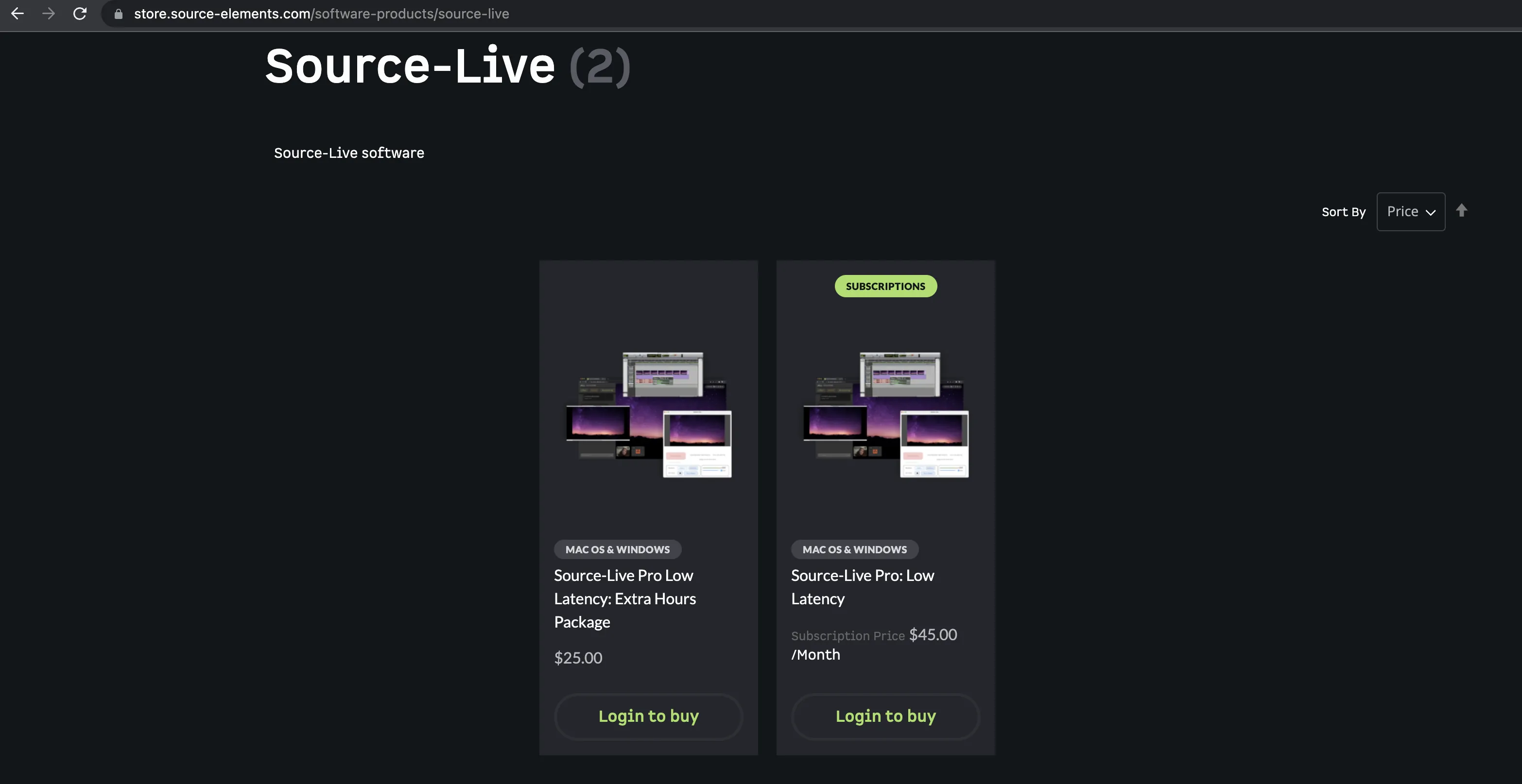Screen dimensions: 1522x784
Task: Click the '/Month' billing period text
Action: coord(815,655)
